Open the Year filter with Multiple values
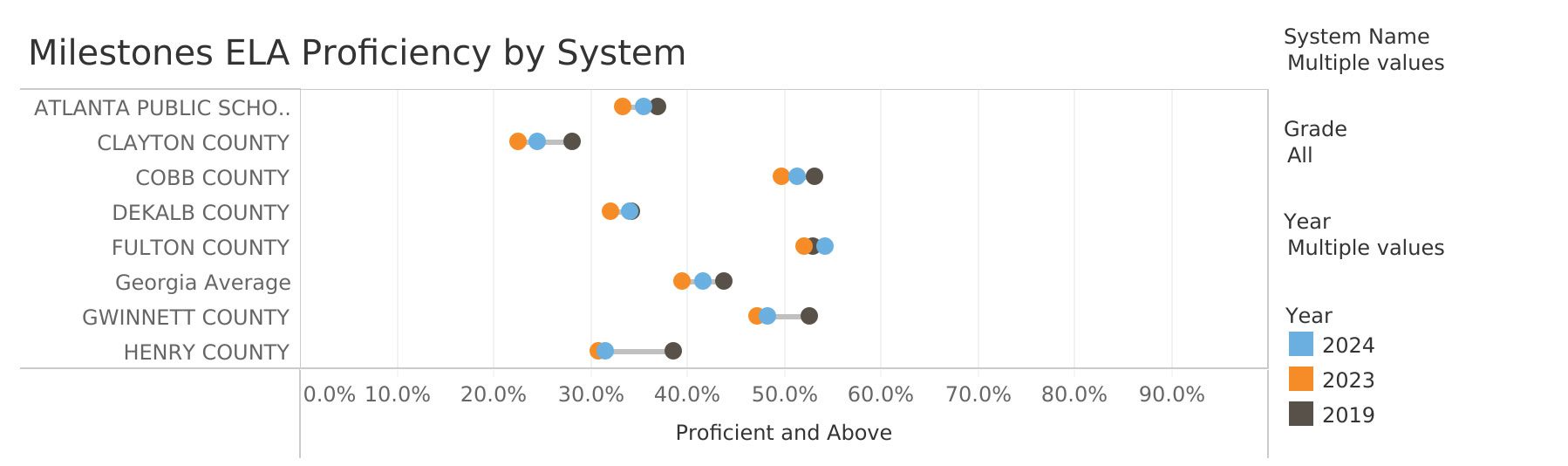1568x466 pixels. pyautogui.click(x=1365, y=248)
